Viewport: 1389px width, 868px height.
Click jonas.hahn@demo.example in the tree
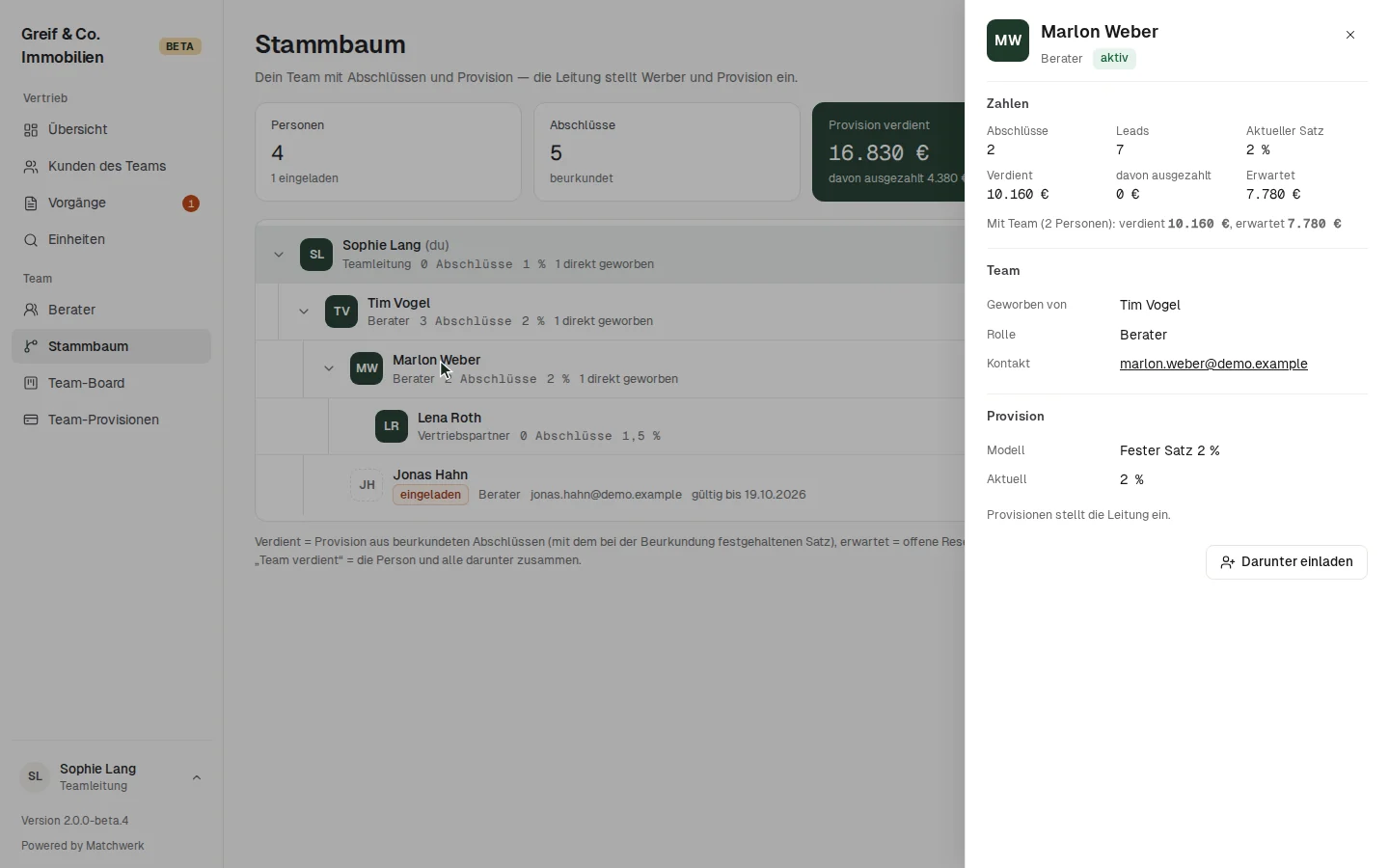click(x=606, y=495)
